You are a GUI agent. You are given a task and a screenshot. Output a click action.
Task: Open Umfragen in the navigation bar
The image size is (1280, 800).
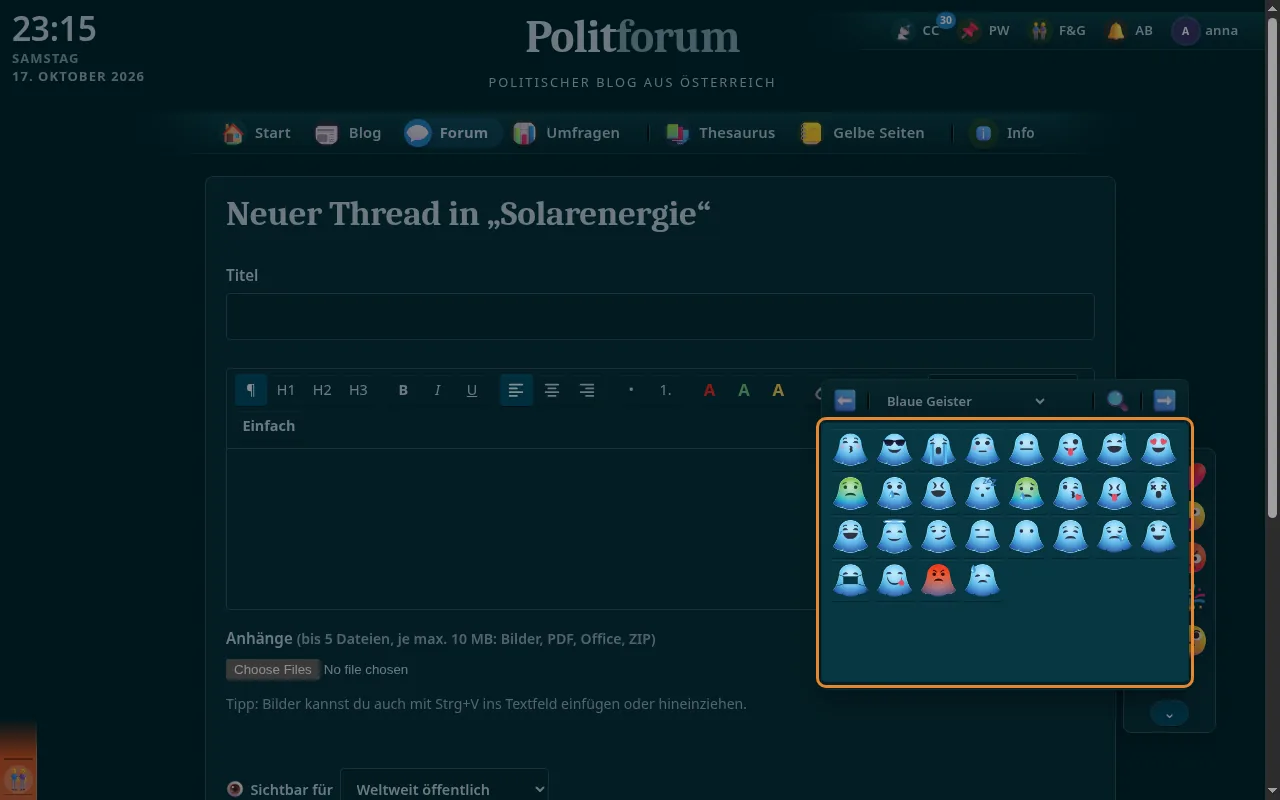point(567,133)
